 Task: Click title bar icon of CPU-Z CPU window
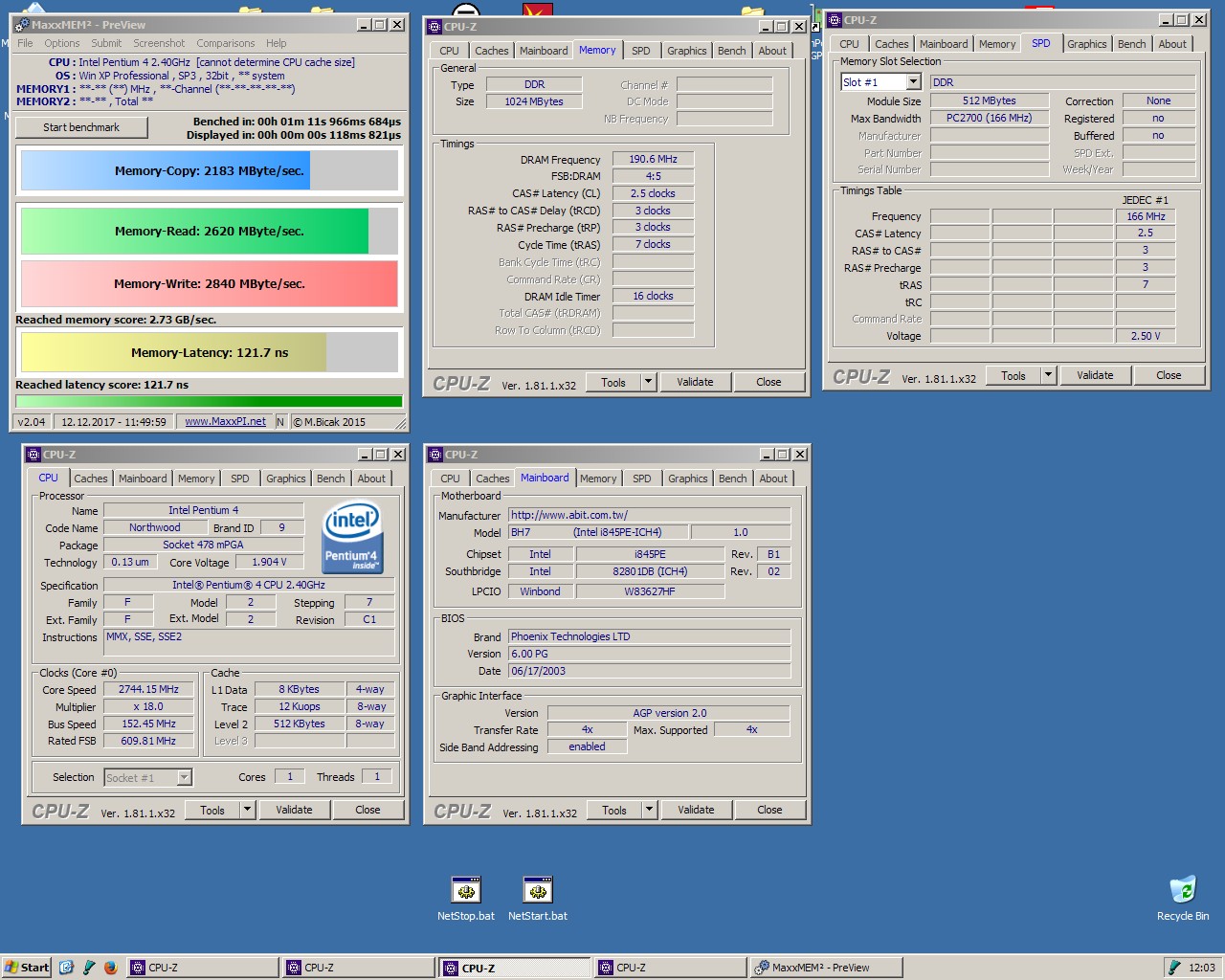pyautogui.click(x=33, y=455)
